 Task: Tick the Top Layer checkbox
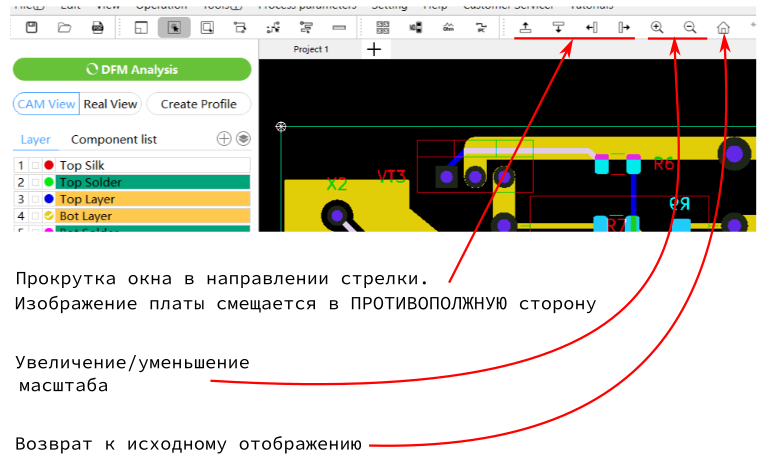click(35, 199)
